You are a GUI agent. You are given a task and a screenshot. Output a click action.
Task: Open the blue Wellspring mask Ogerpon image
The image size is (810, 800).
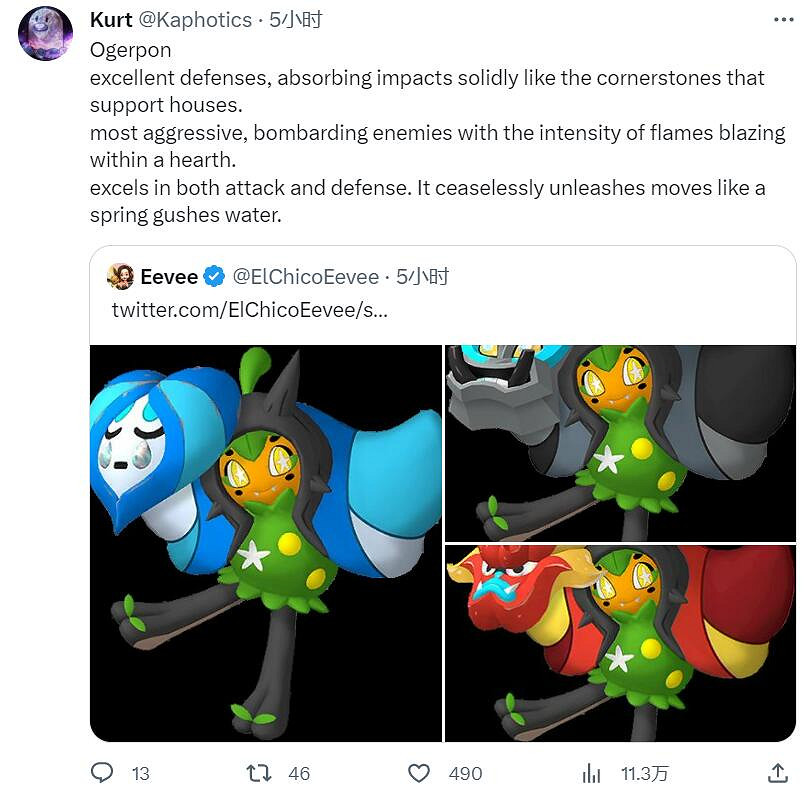coord(266,543)
